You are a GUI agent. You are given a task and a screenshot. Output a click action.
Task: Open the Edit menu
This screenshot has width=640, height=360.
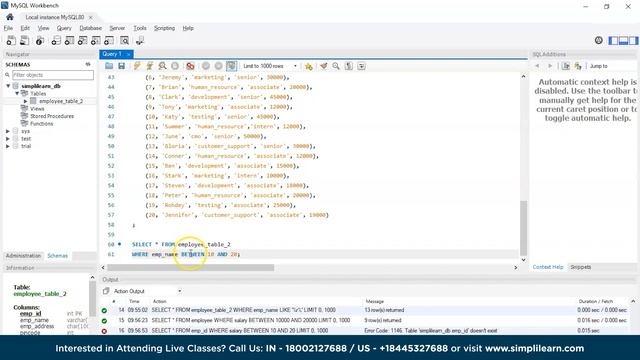25,28
